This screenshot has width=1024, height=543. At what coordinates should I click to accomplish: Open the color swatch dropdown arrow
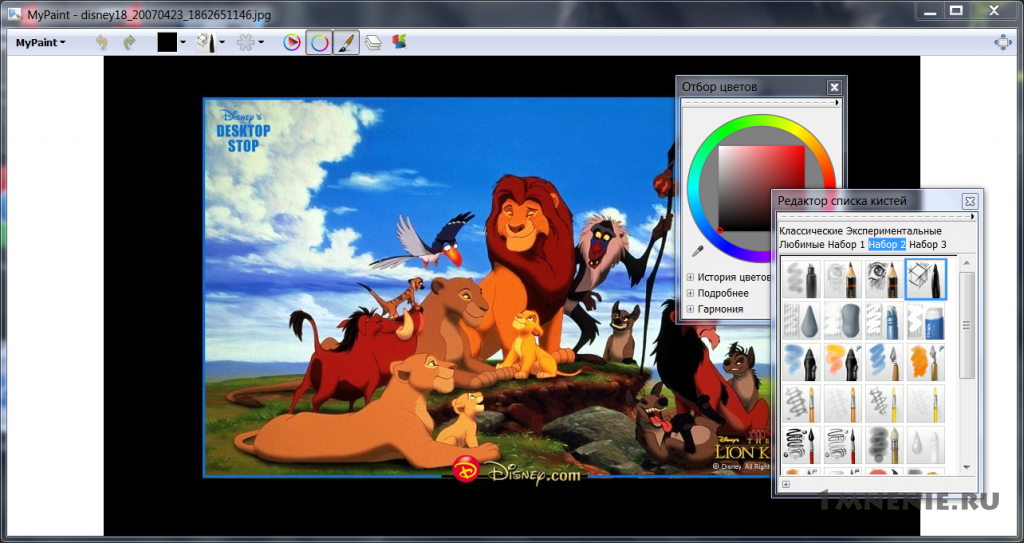point(183,42)
